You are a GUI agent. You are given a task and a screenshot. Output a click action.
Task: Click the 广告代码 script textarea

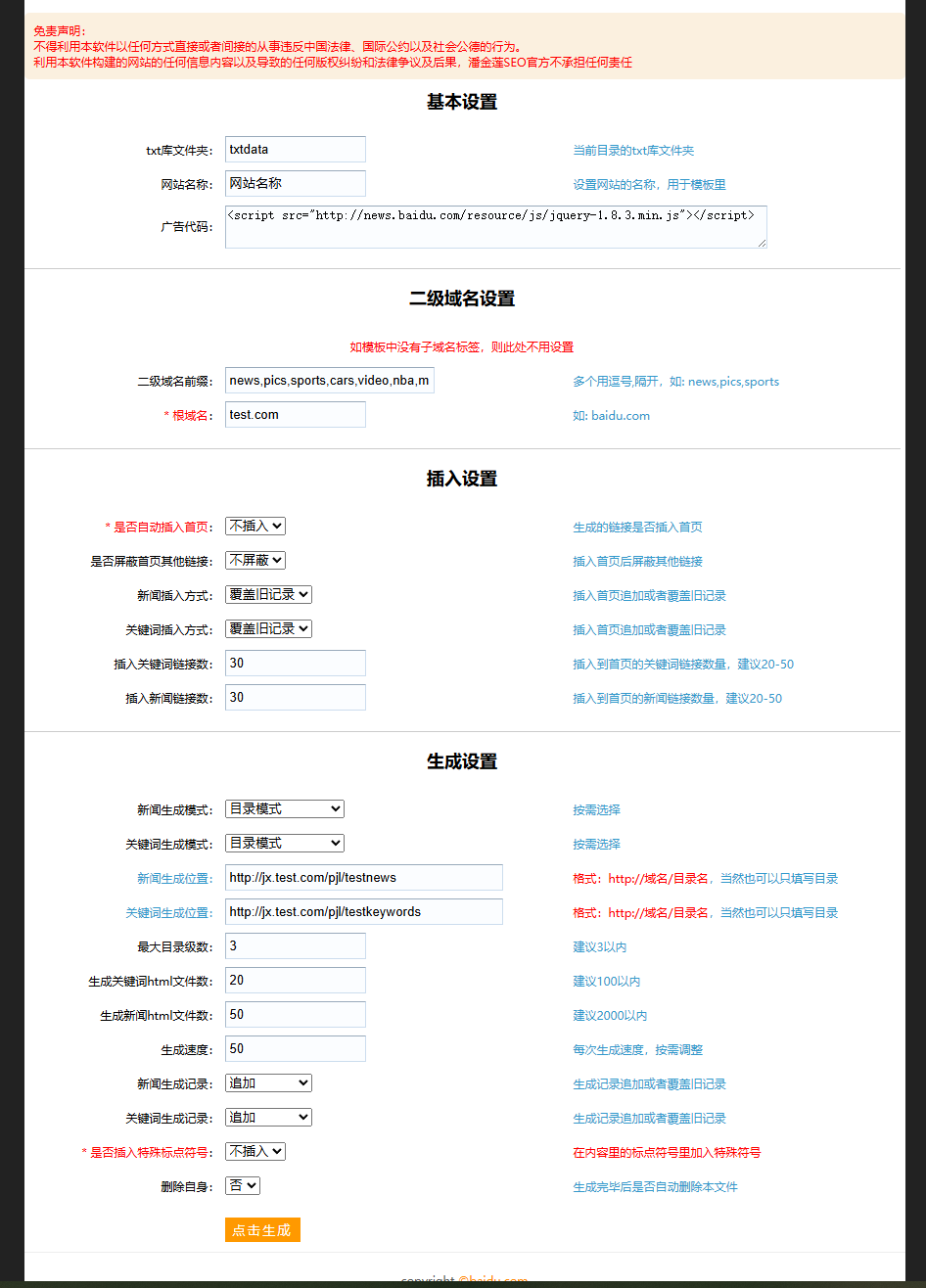(494, 226)
